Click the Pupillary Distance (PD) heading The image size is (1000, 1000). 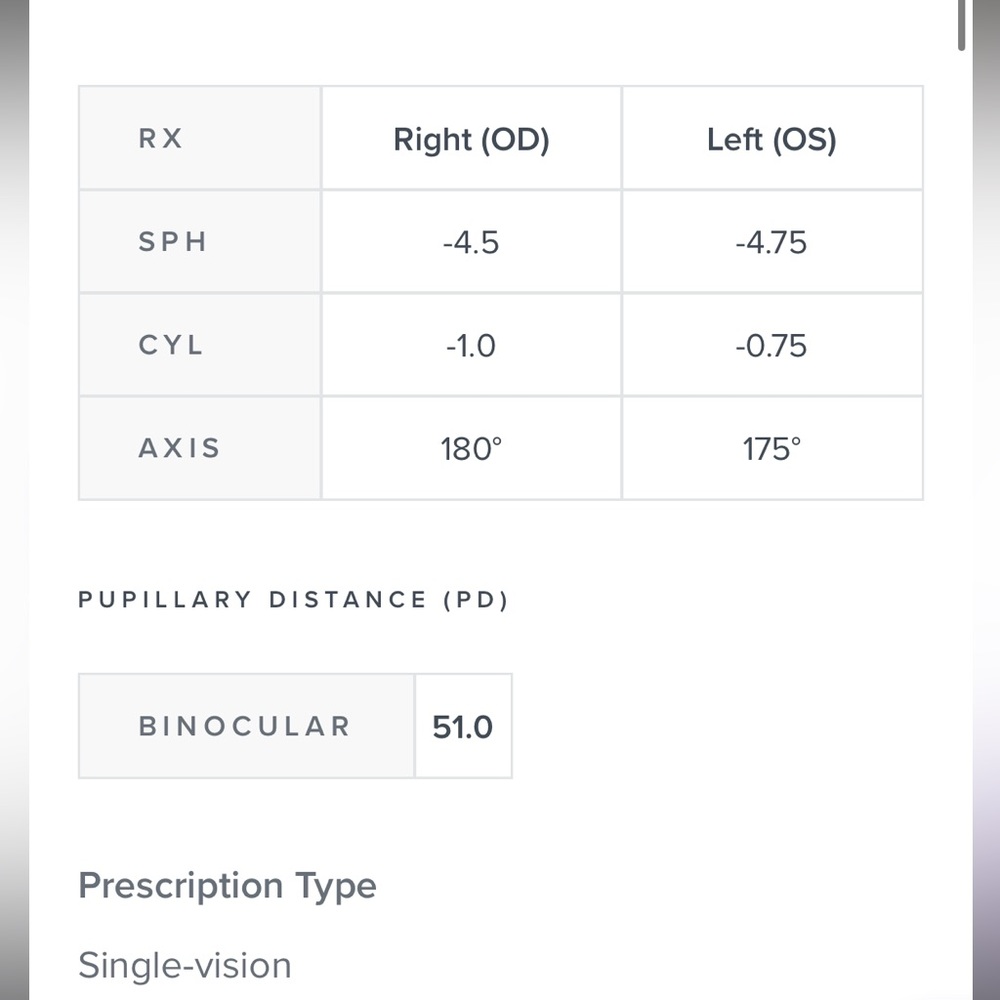[x=293, y=600]
